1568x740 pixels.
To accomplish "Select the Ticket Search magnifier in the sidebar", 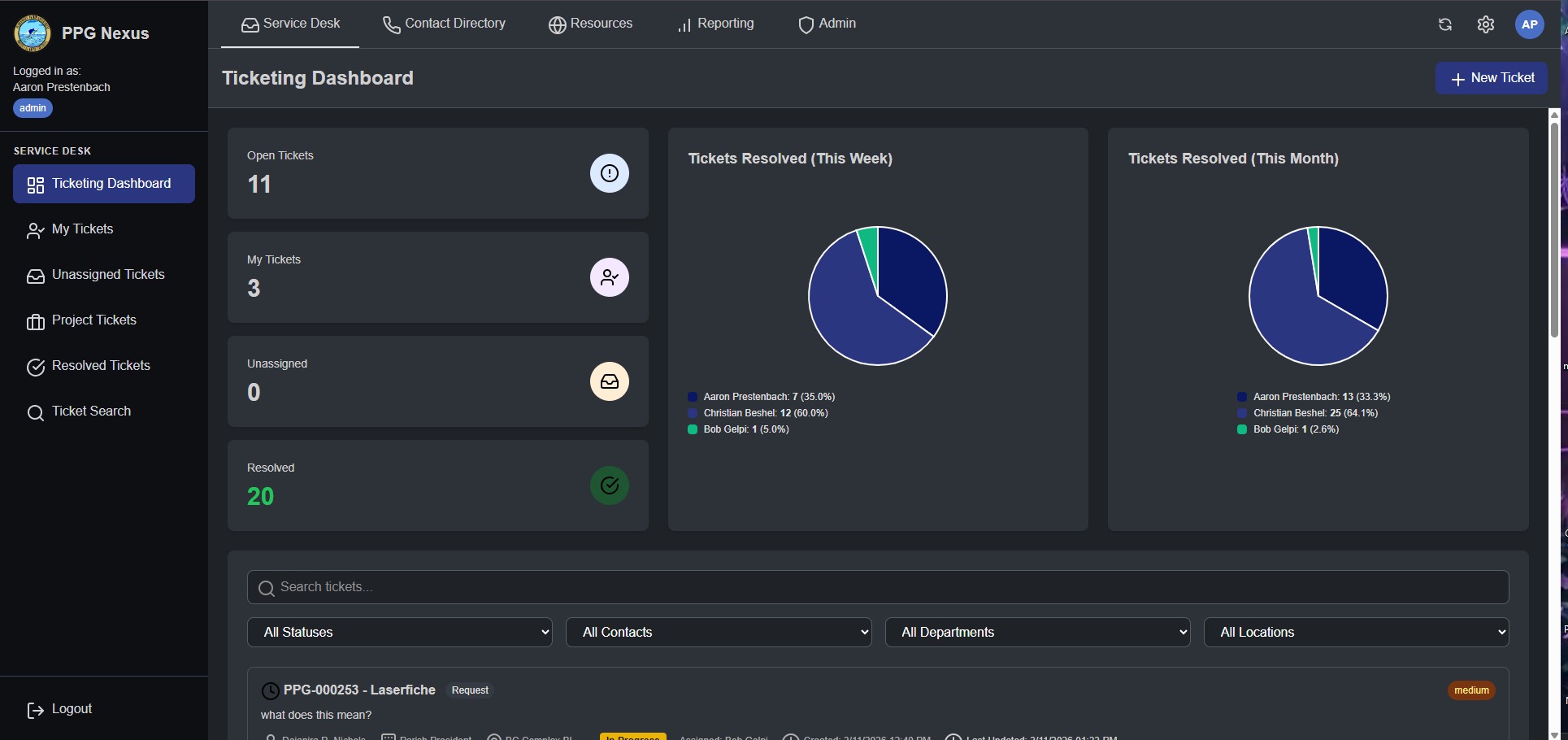I will coord(36,412).
